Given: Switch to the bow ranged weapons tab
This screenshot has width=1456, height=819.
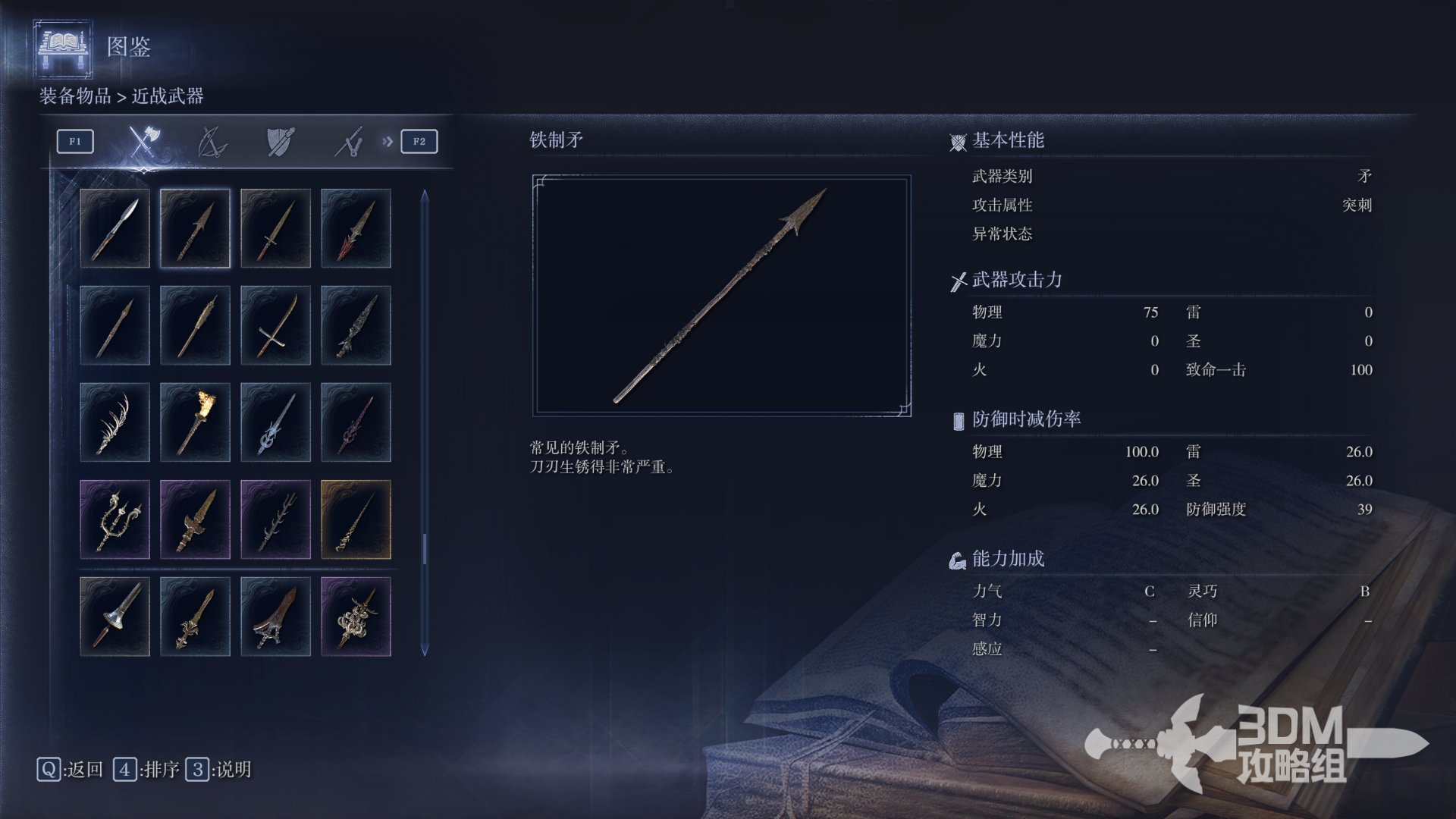Looking at the screenshot, I should (x=212, y=141).
